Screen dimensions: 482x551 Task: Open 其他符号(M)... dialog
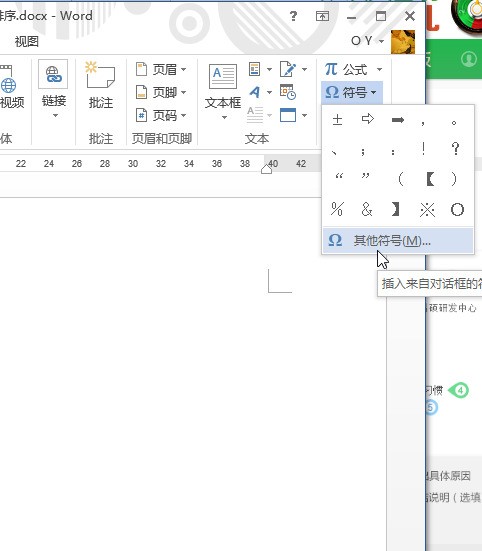398,241
